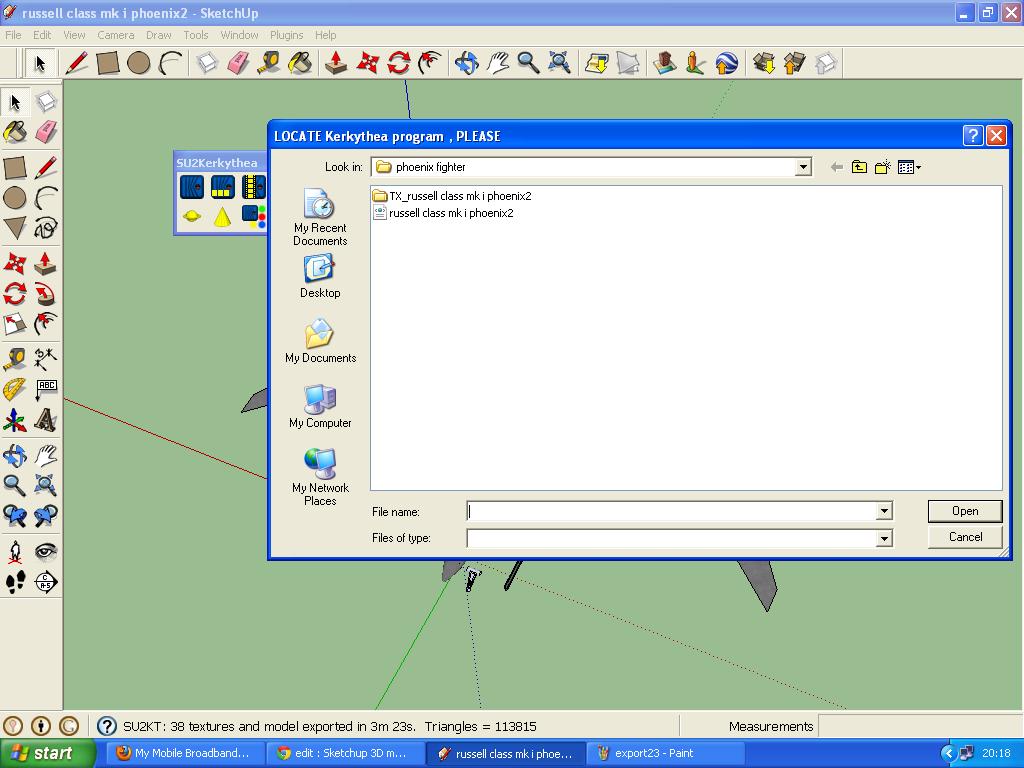
Task: Select the Section Plane tool
Action: 46,582
